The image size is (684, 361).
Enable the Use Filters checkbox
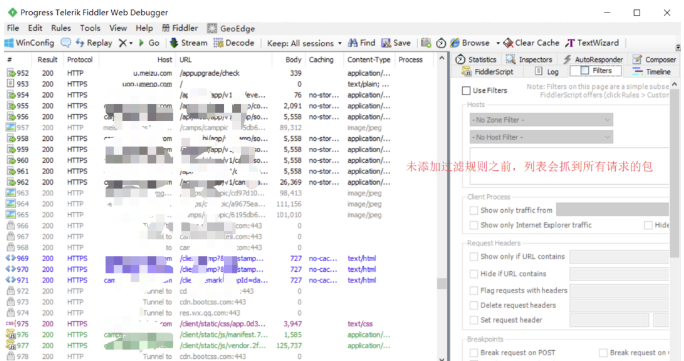click(466, 91)
